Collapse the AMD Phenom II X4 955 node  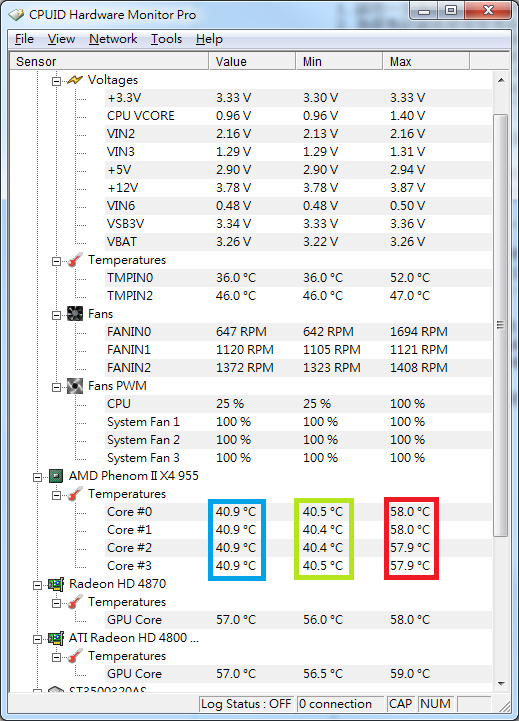click(x=38, y=477)
